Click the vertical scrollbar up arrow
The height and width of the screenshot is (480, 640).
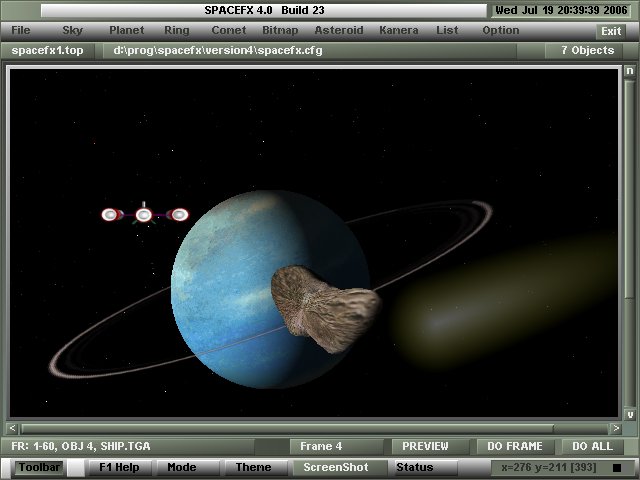pos(630,71)
